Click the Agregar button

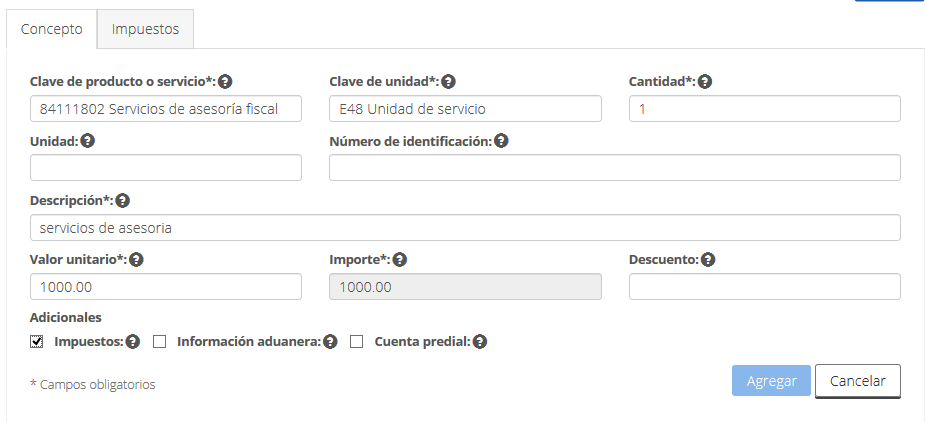point(771,381)
